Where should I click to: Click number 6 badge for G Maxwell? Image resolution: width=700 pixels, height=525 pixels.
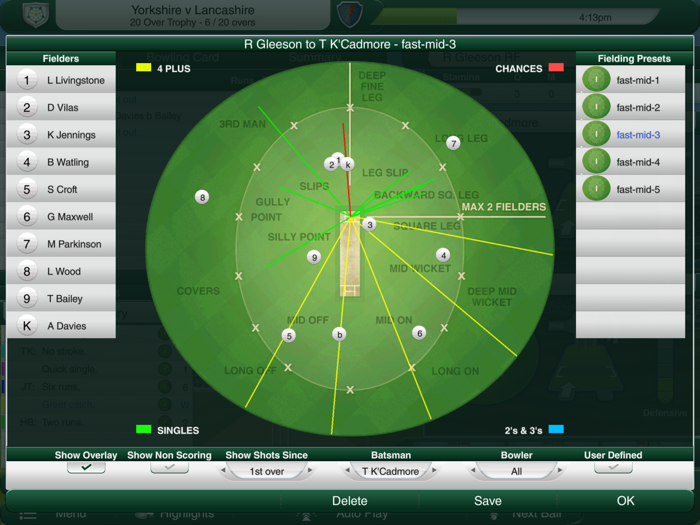(x=27, y=217)
